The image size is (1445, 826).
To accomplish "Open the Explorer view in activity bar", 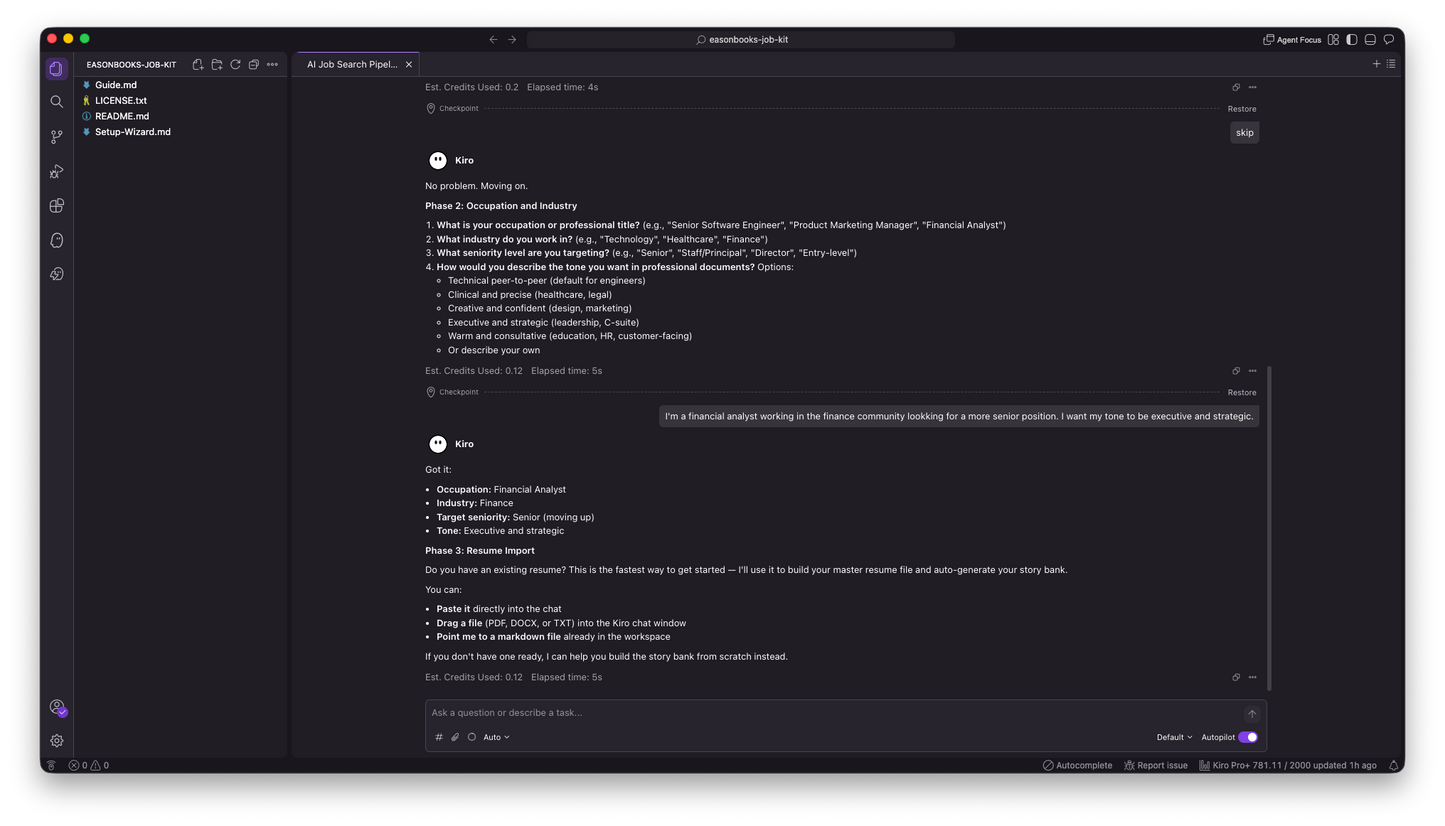I will tap(57, 68).
